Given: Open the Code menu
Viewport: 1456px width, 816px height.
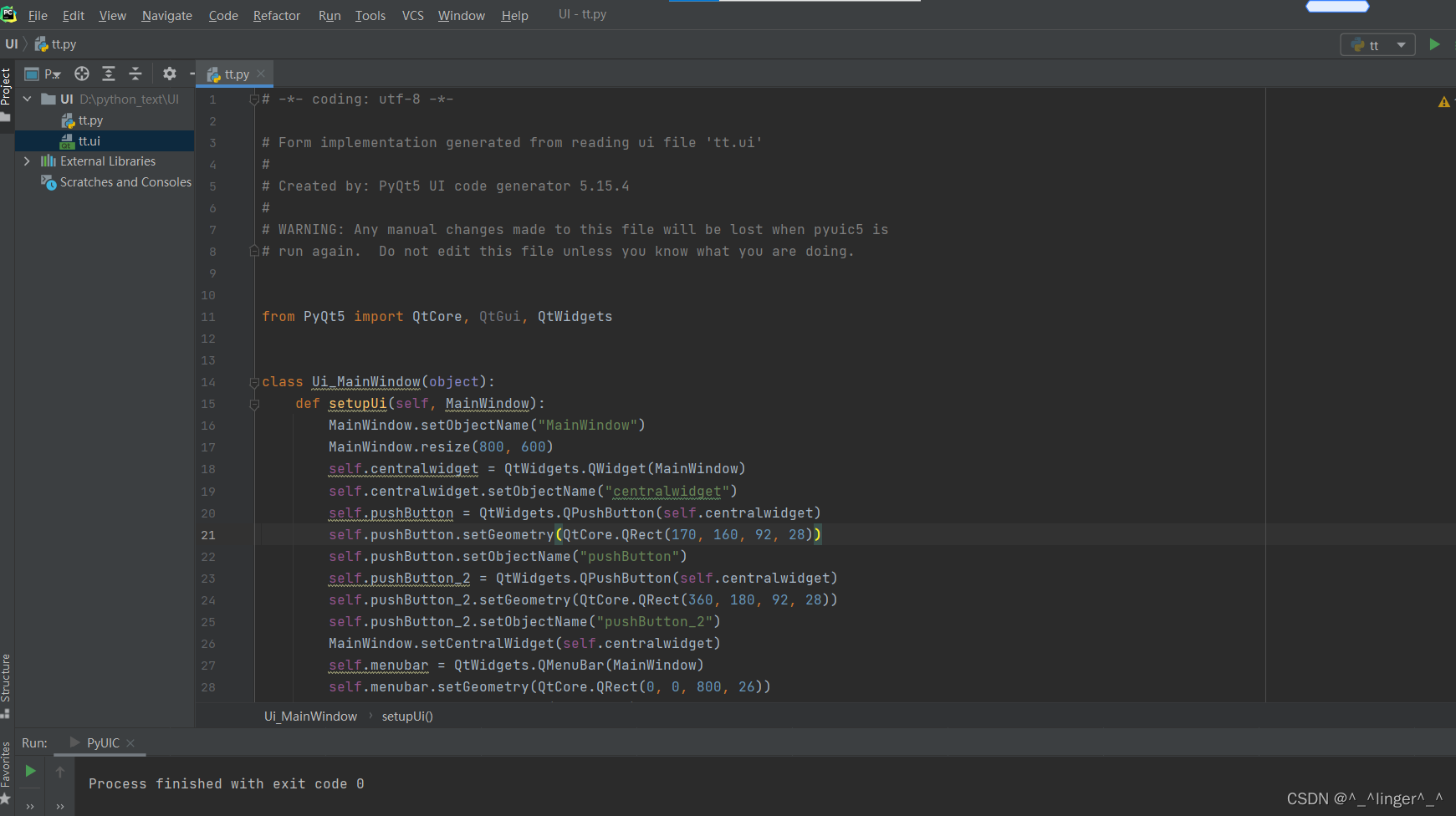Looking at the screenshot, I should [x=223, y=15].
